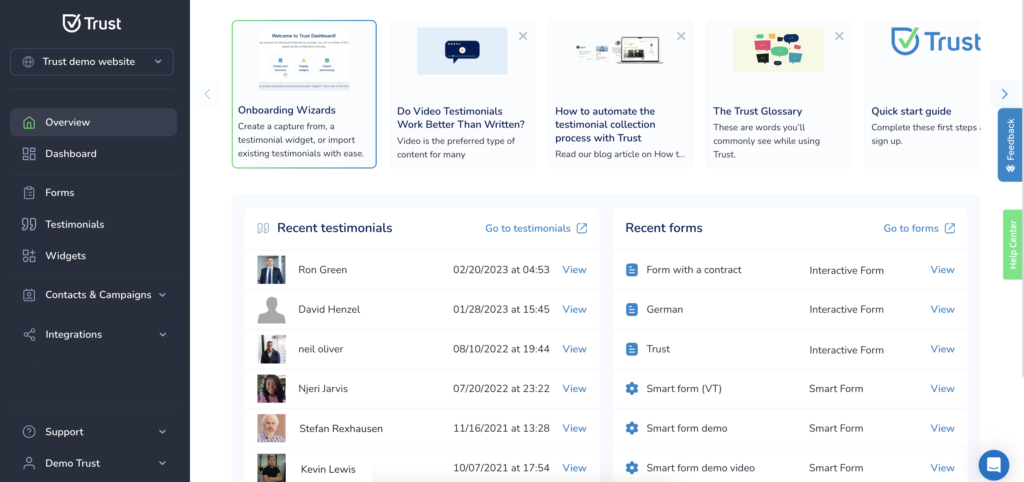The height and width of the screenshot is (482, 1024).
Task: View Ron Green's testimonial
Action: [575, 270]
